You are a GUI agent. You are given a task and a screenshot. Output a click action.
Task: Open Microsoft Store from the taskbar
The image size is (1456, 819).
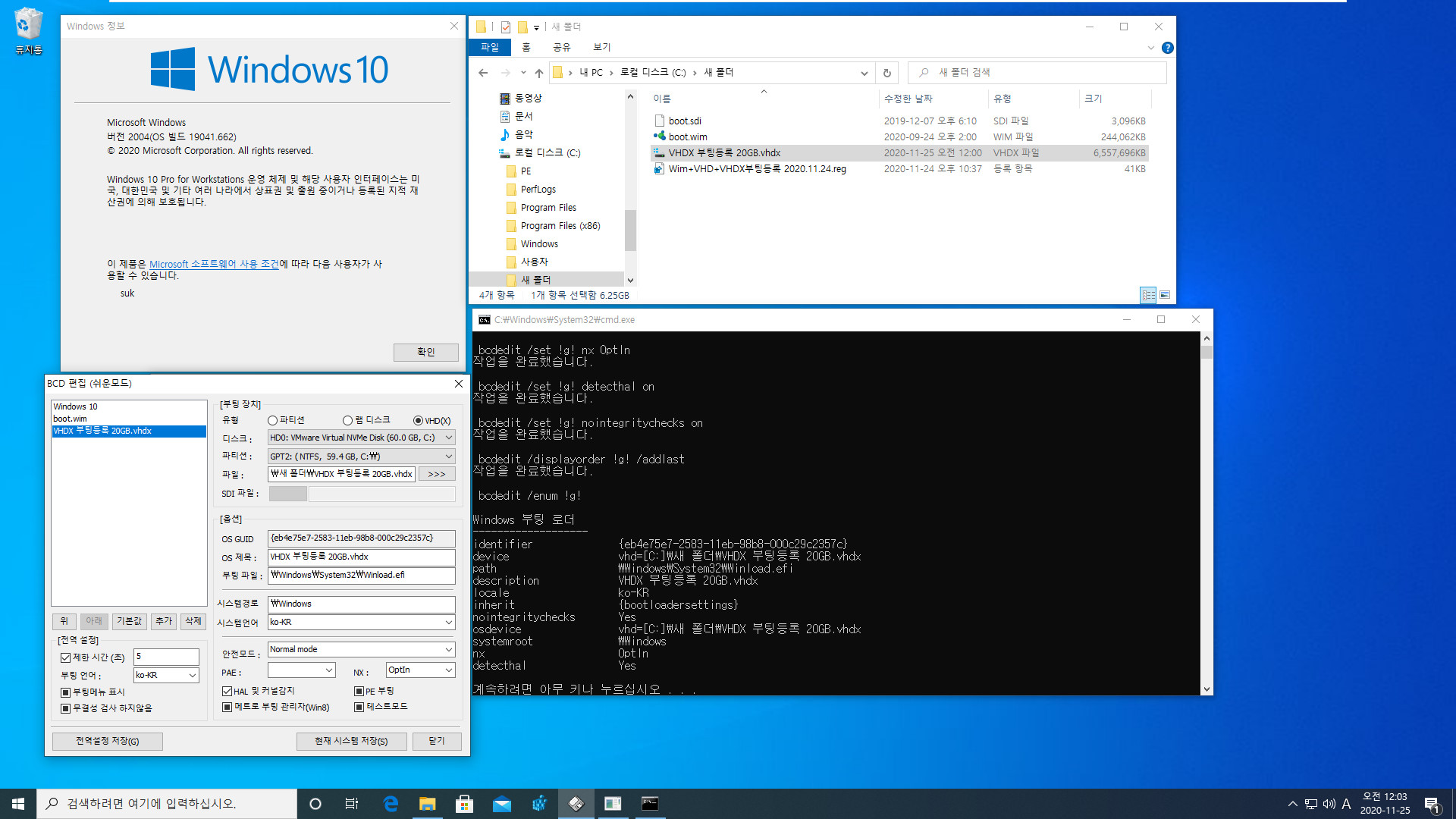click(464, 804)
